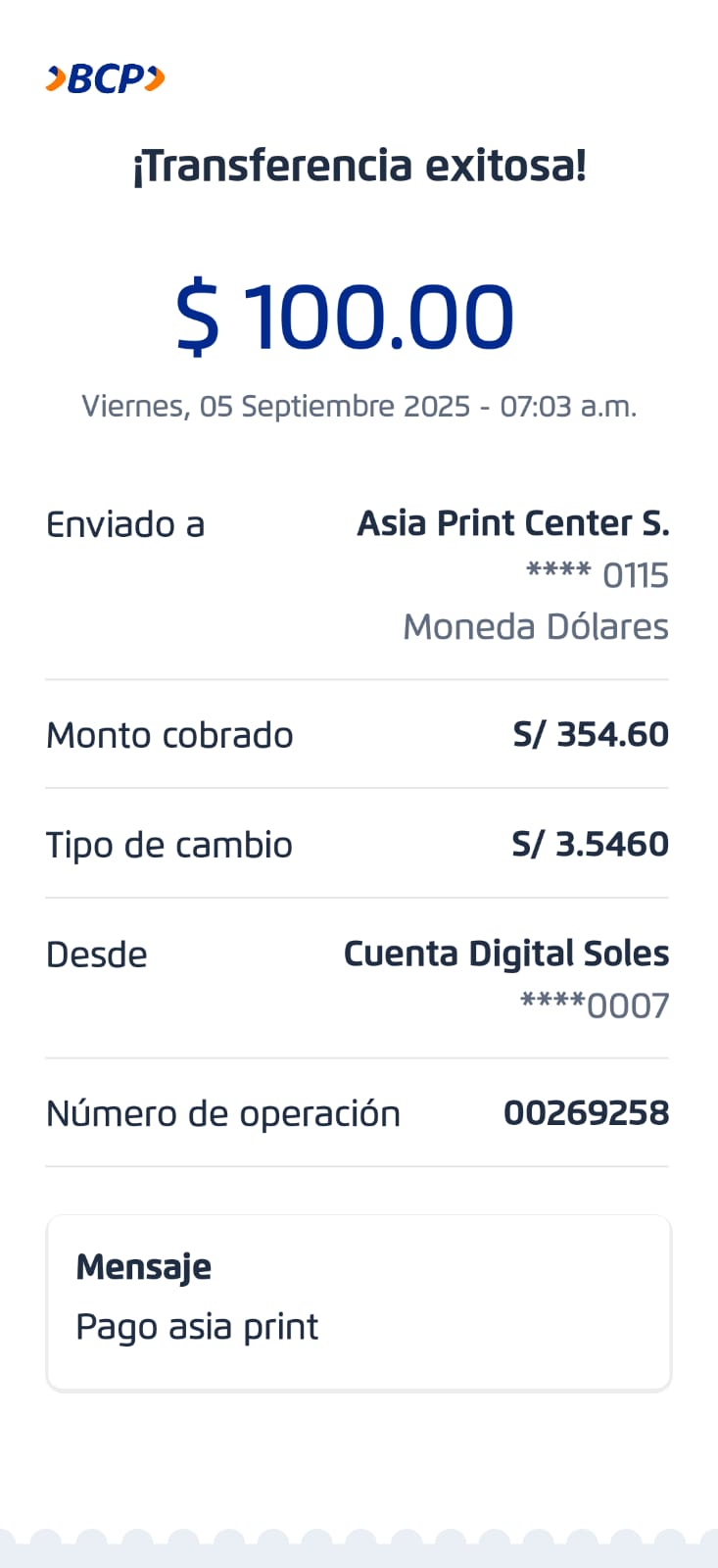Click the exchange rate value S/ 3.5460
718x1568 pixels.
(x=590, y=844)
